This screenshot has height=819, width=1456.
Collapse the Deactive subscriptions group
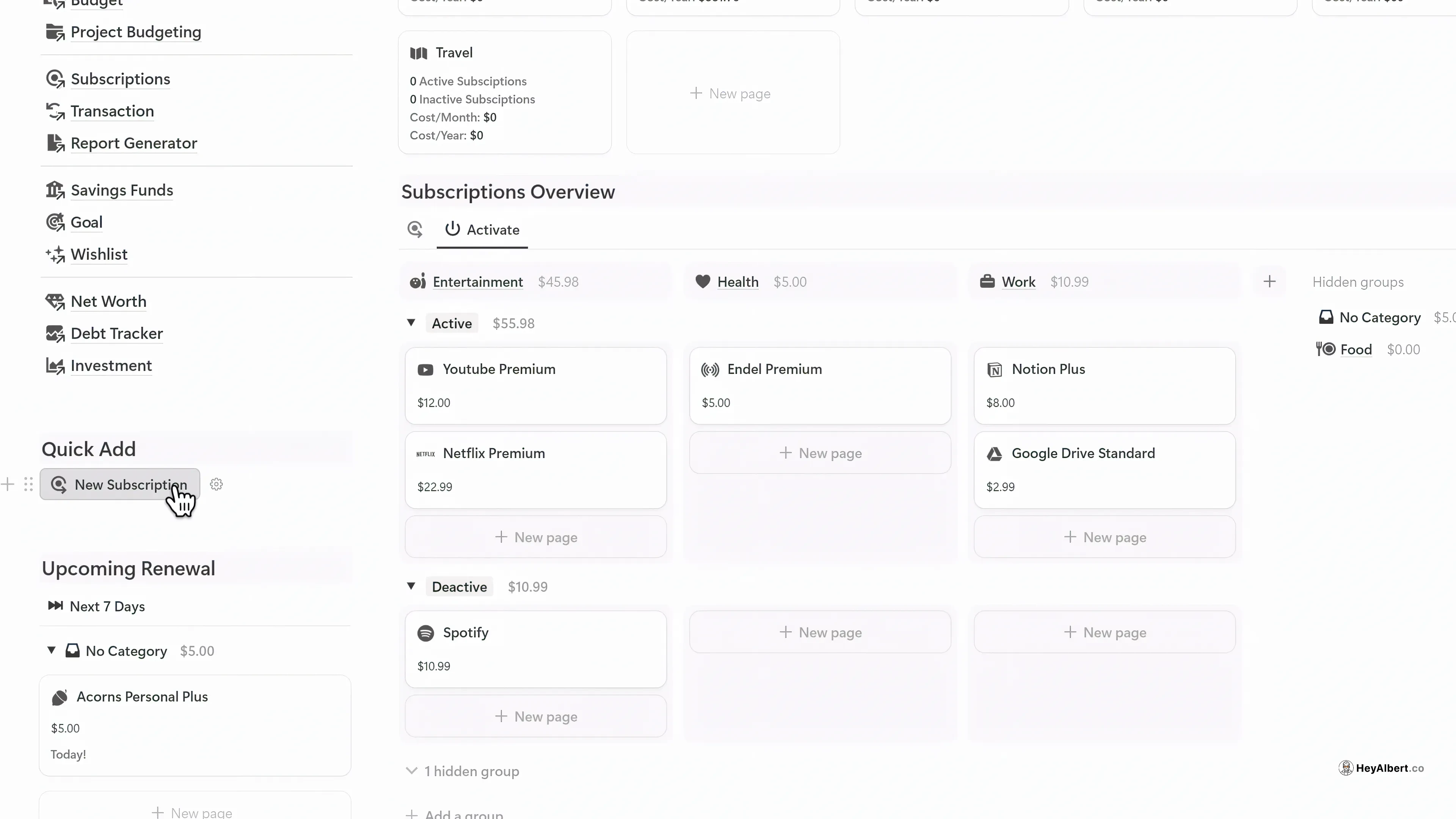(411, 586)
